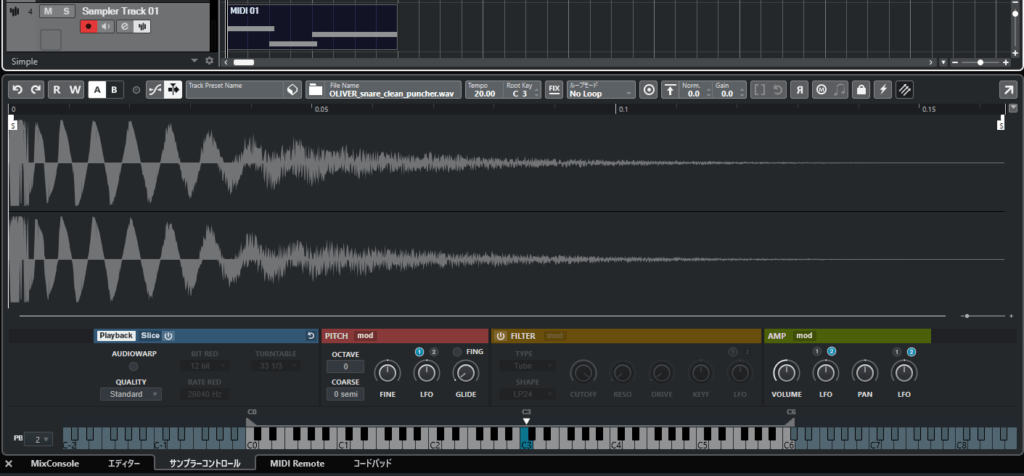The width and height of the screenshot is (1024, 476).
Task: Open AMP mod editor
Action: [804, 336]
